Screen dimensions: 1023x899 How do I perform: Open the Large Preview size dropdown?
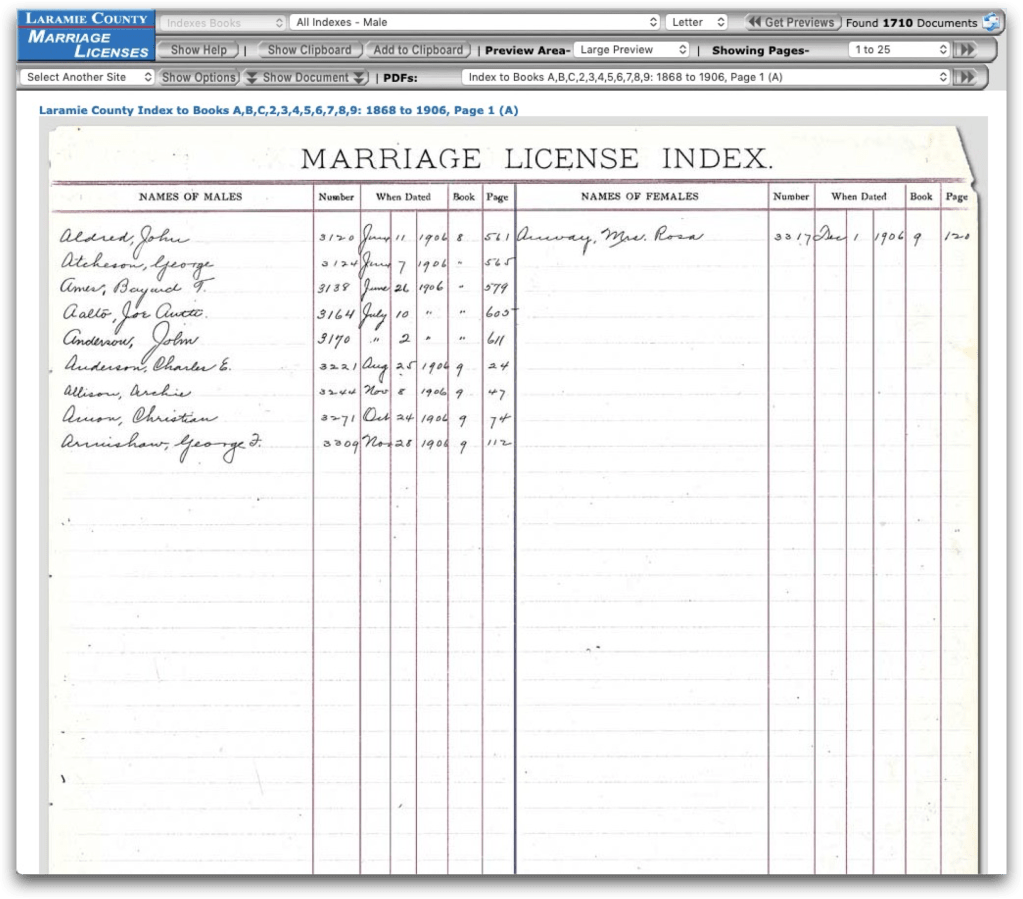click(x=634, y=49)
